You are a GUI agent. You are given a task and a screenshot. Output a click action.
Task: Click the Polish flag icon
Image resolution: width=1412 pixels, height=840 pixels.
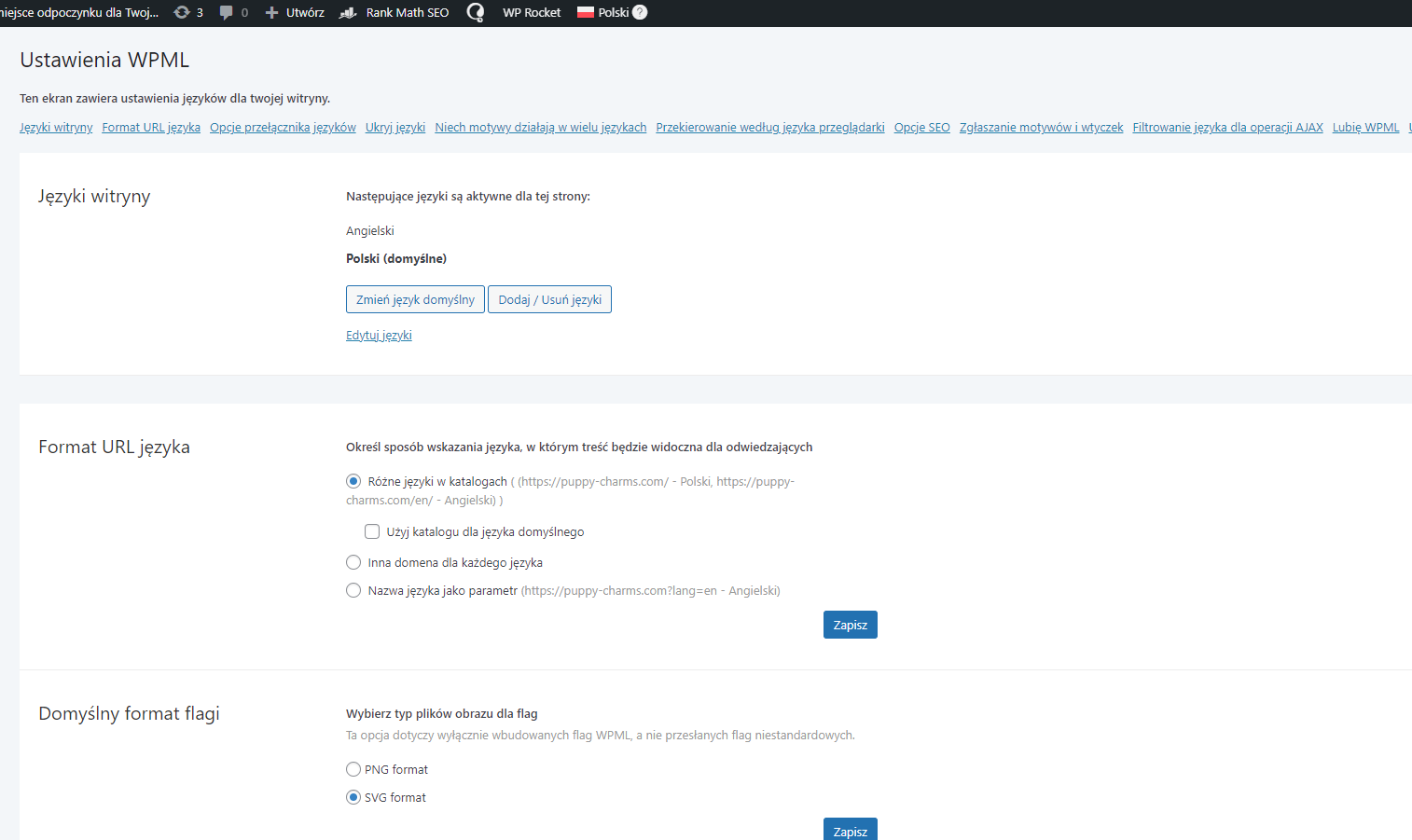(x=586, y=13)
